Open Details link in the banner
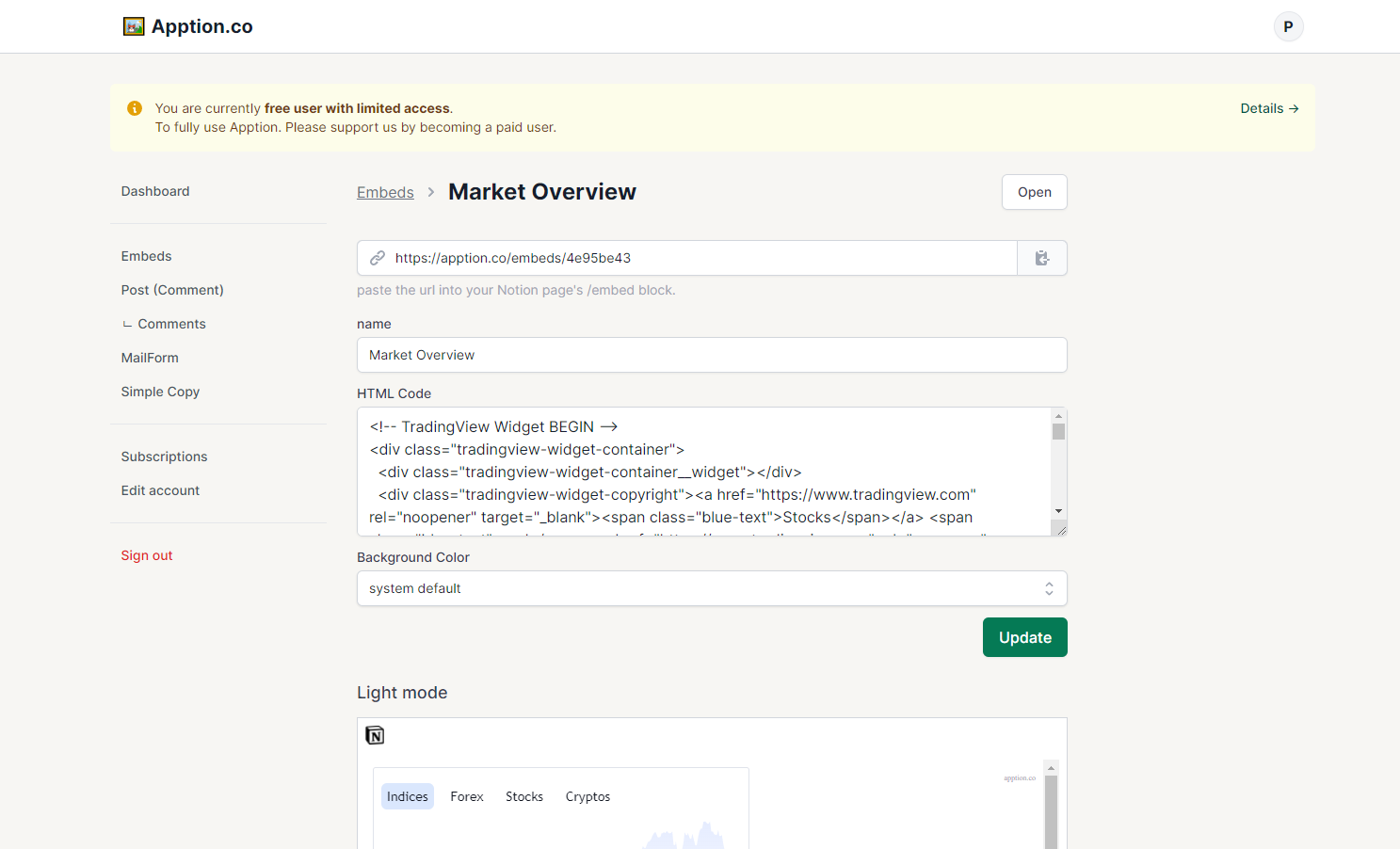Image resolution: width=1400 pixels, height=849 pixels. click(1269, 108)
